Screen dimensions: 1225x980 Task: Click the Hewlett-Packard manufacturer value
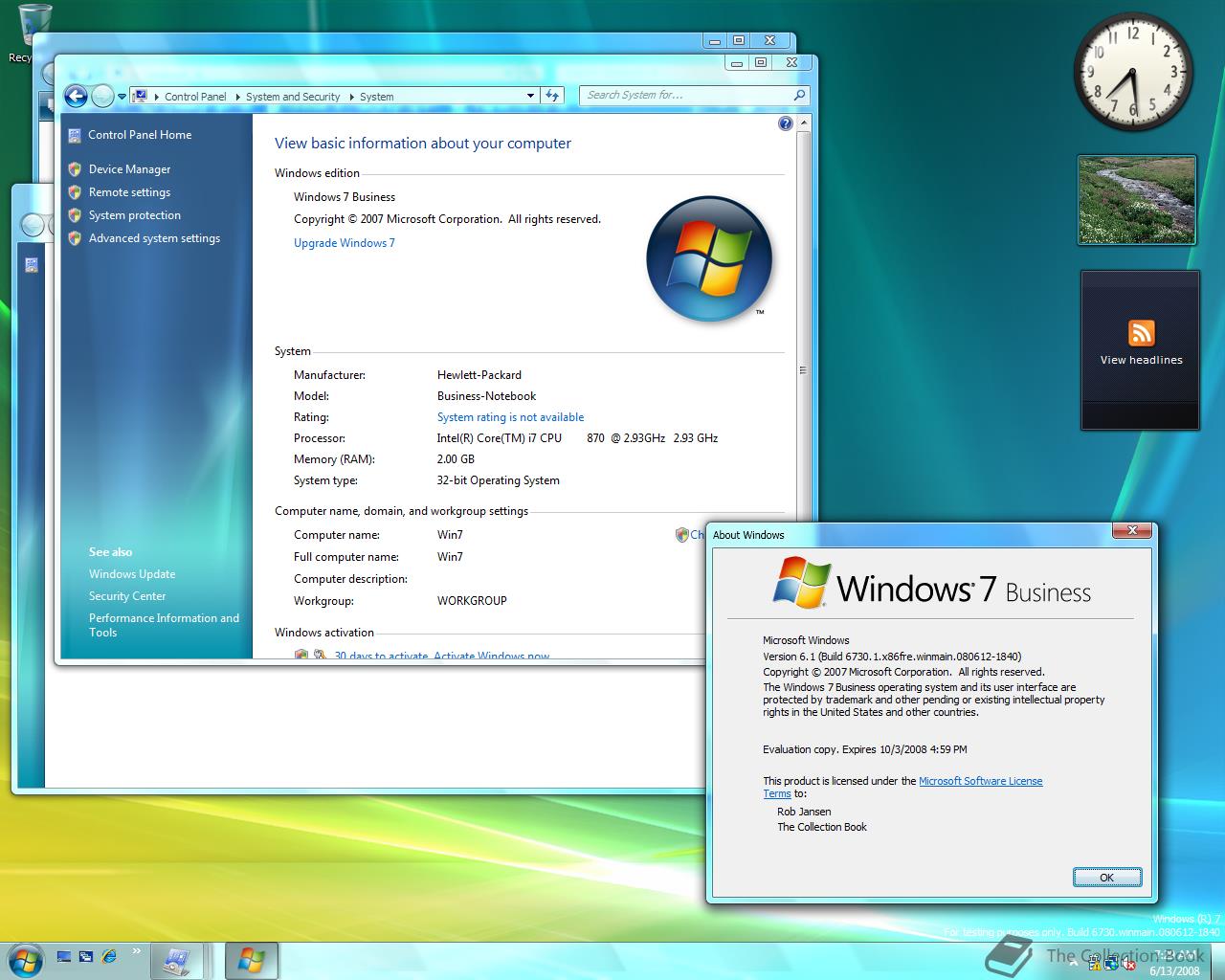479,375
